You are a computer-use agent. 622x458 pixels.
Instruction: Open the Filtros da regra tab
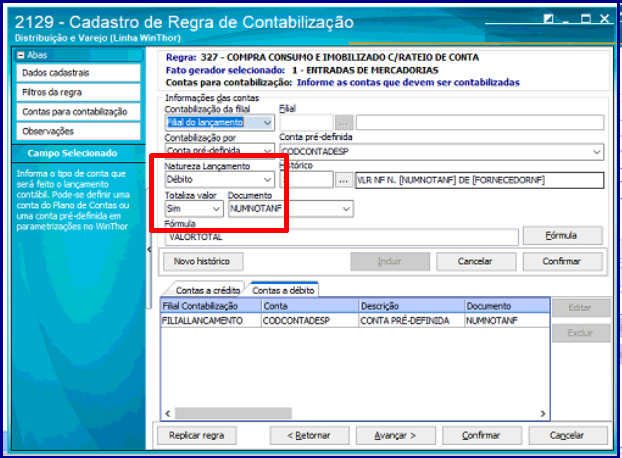[78, 92]
